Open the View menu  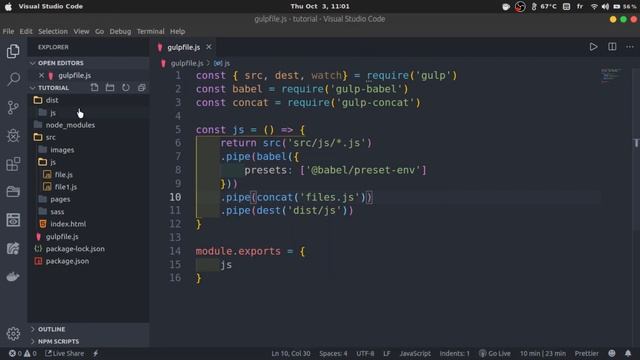click(81, 31)
